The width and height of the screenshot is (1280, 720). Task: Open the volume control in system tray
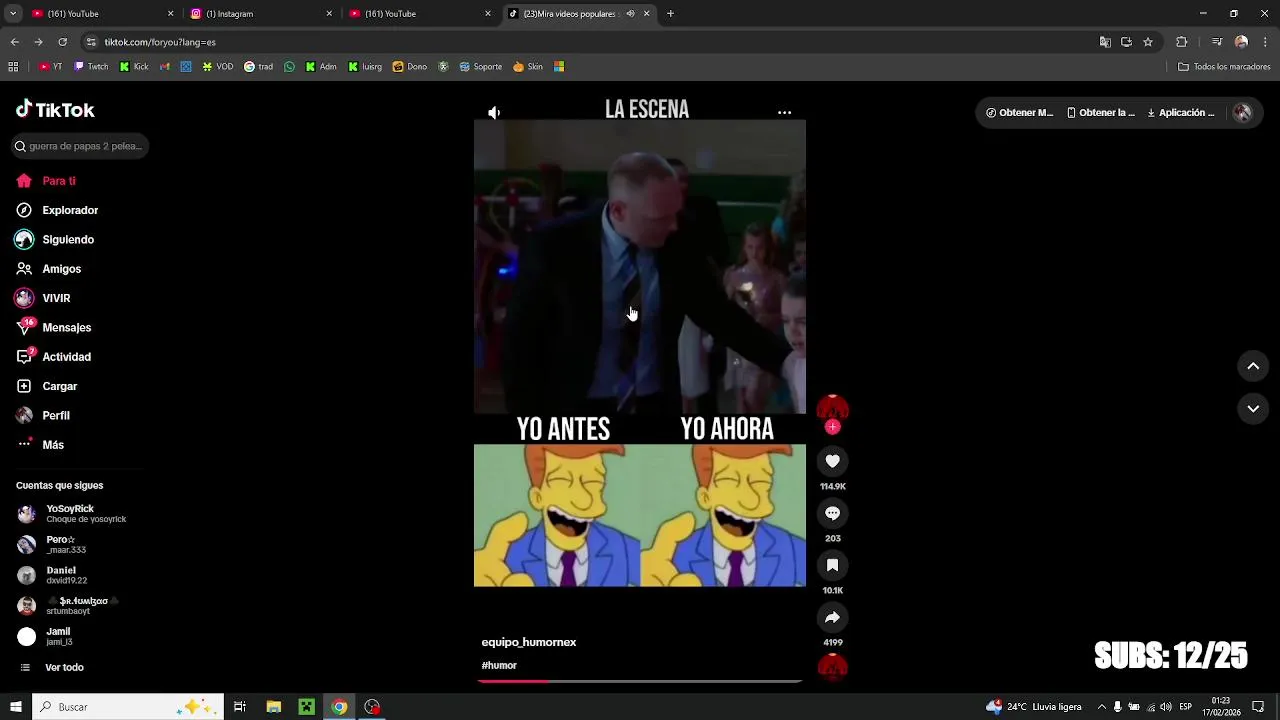click(1166, 707)
